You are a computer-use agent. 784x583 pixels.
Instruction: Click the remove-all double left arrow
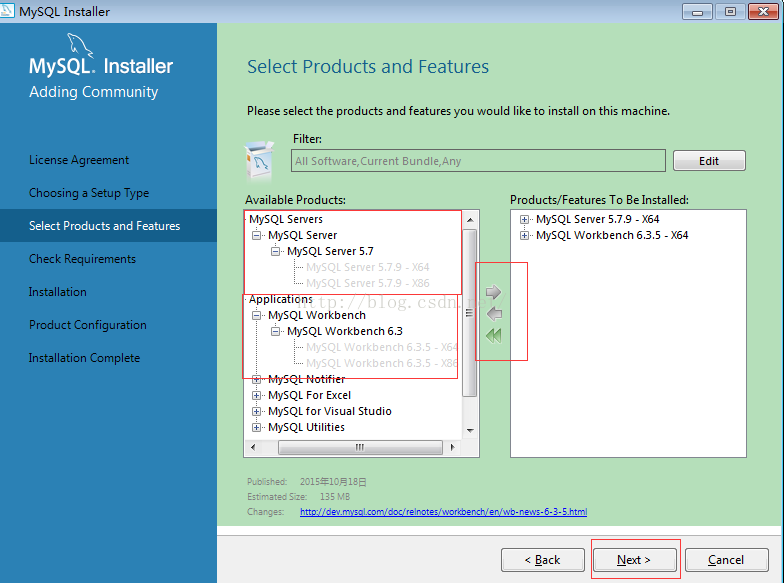point(494,336)
